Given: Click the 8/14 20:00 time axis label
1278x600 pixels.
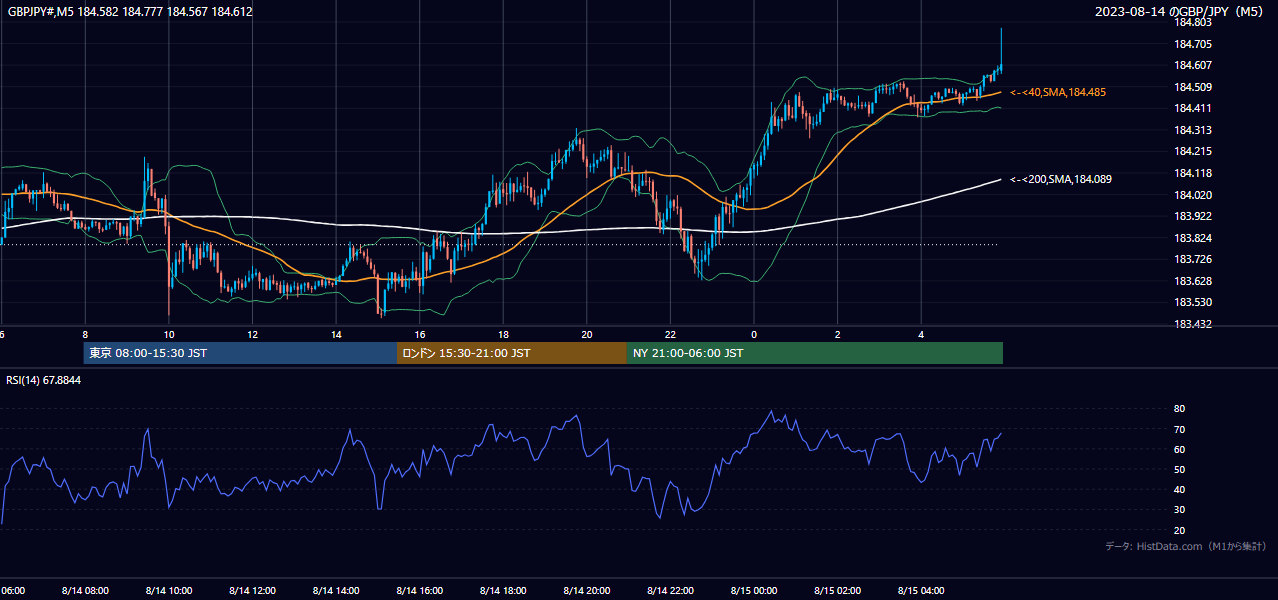Looking at the screenshot, I should [x=586, y=591].
